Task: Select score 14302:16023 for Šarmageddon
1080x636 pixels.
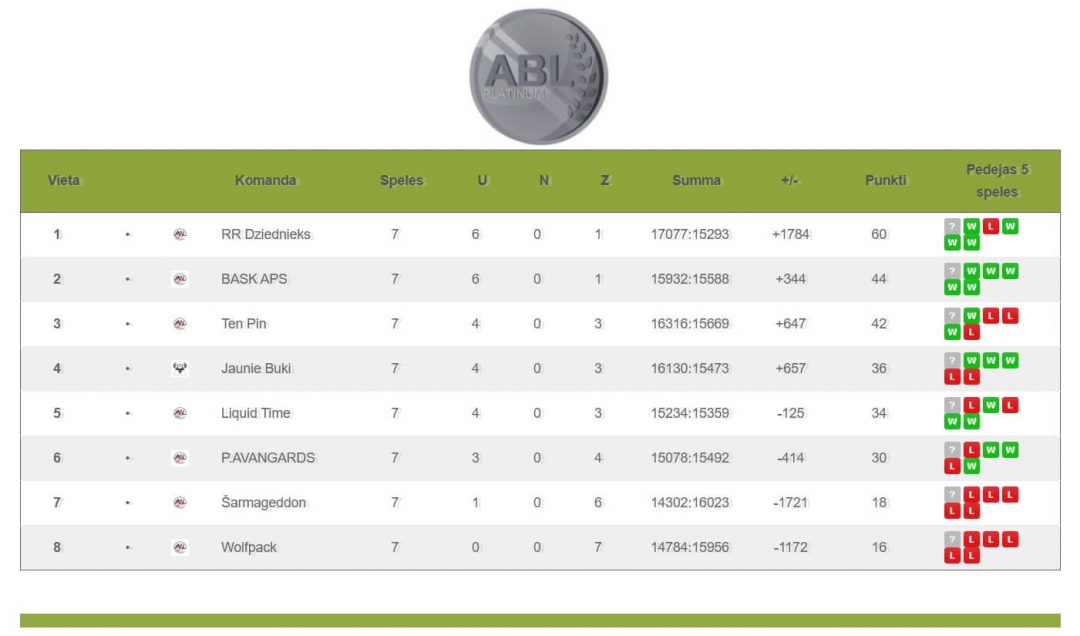Action: pos(689,503)
